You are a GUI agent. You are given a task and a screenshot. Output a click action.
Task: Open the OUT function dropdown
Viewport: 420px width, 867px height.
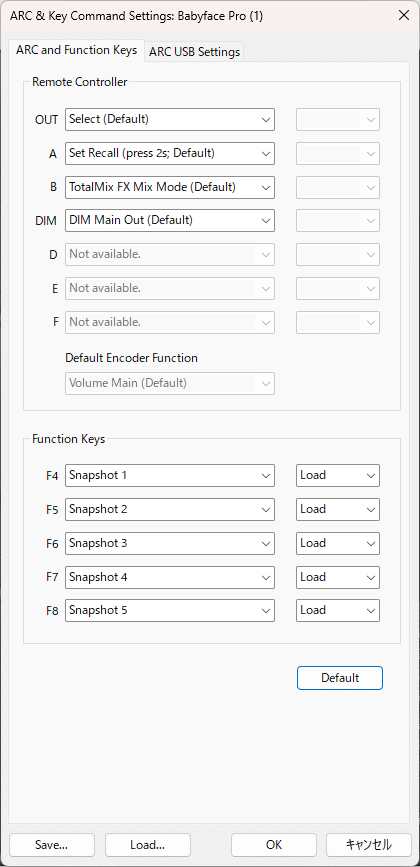click(170, 119)
